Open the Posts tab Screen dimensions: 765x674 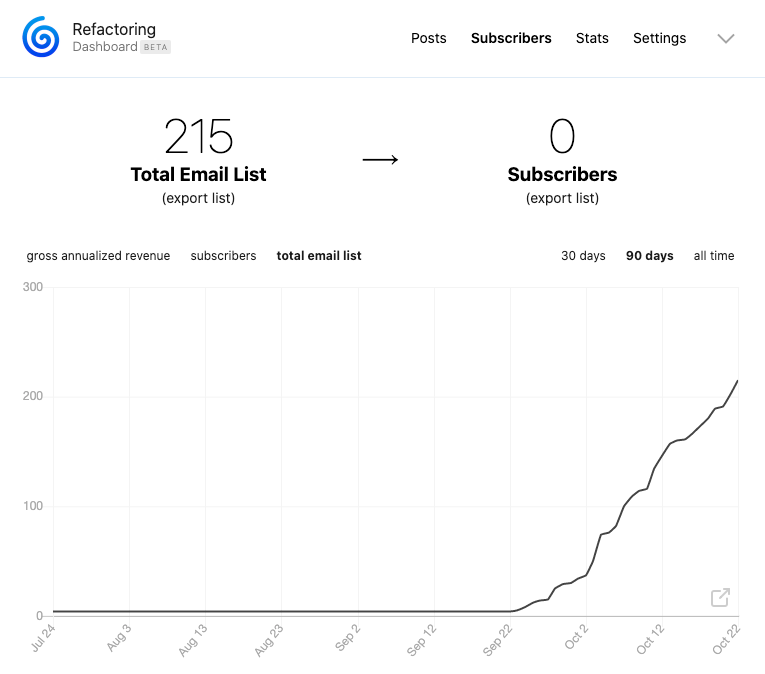[428, 38]
